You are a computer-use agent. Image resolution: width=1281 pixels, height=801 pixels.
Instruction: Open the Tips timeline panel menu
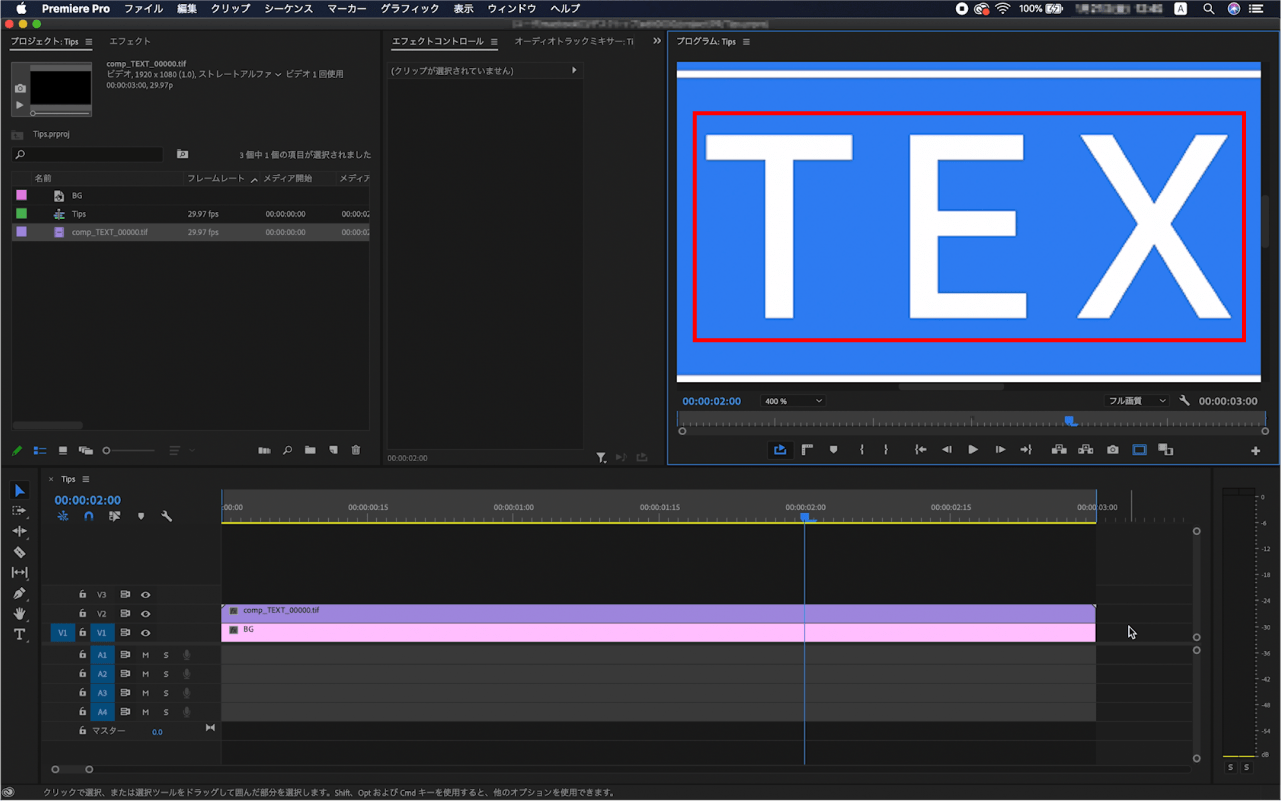(86, 479)
